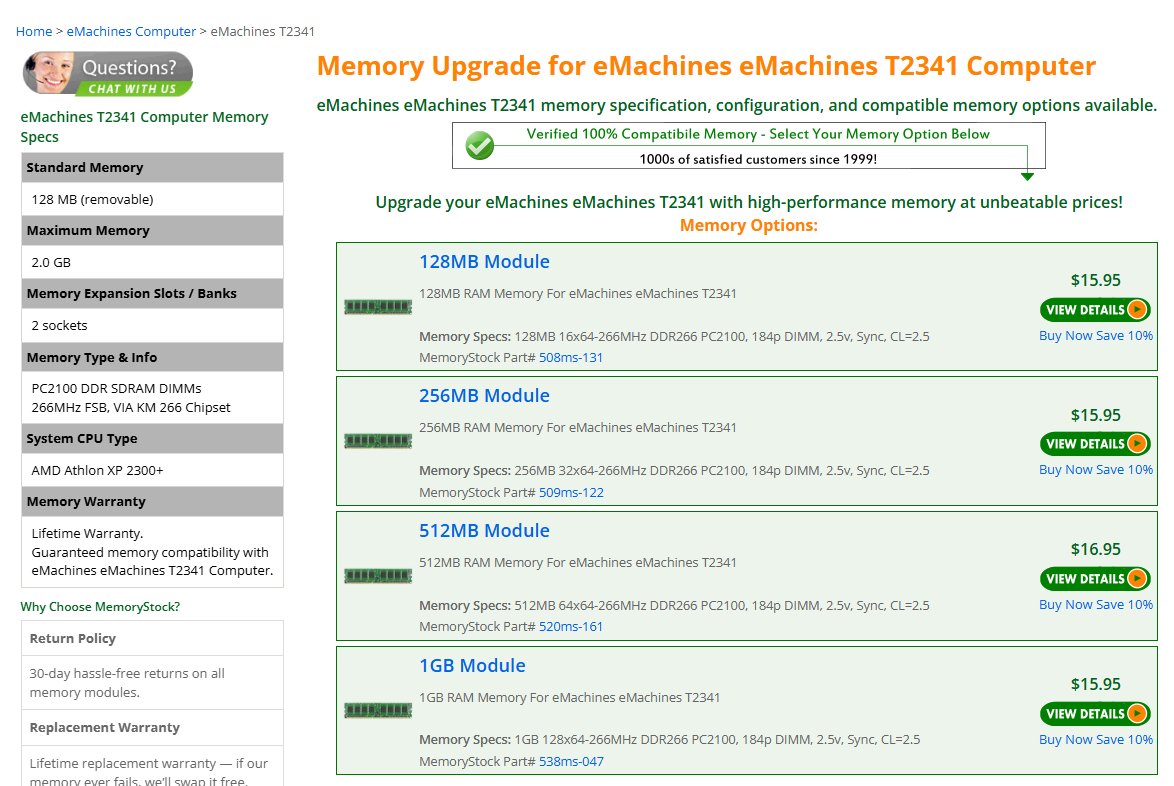Open part number 508ms-131 link
This screenshot has height=786, width=1174.
(571, 358)
